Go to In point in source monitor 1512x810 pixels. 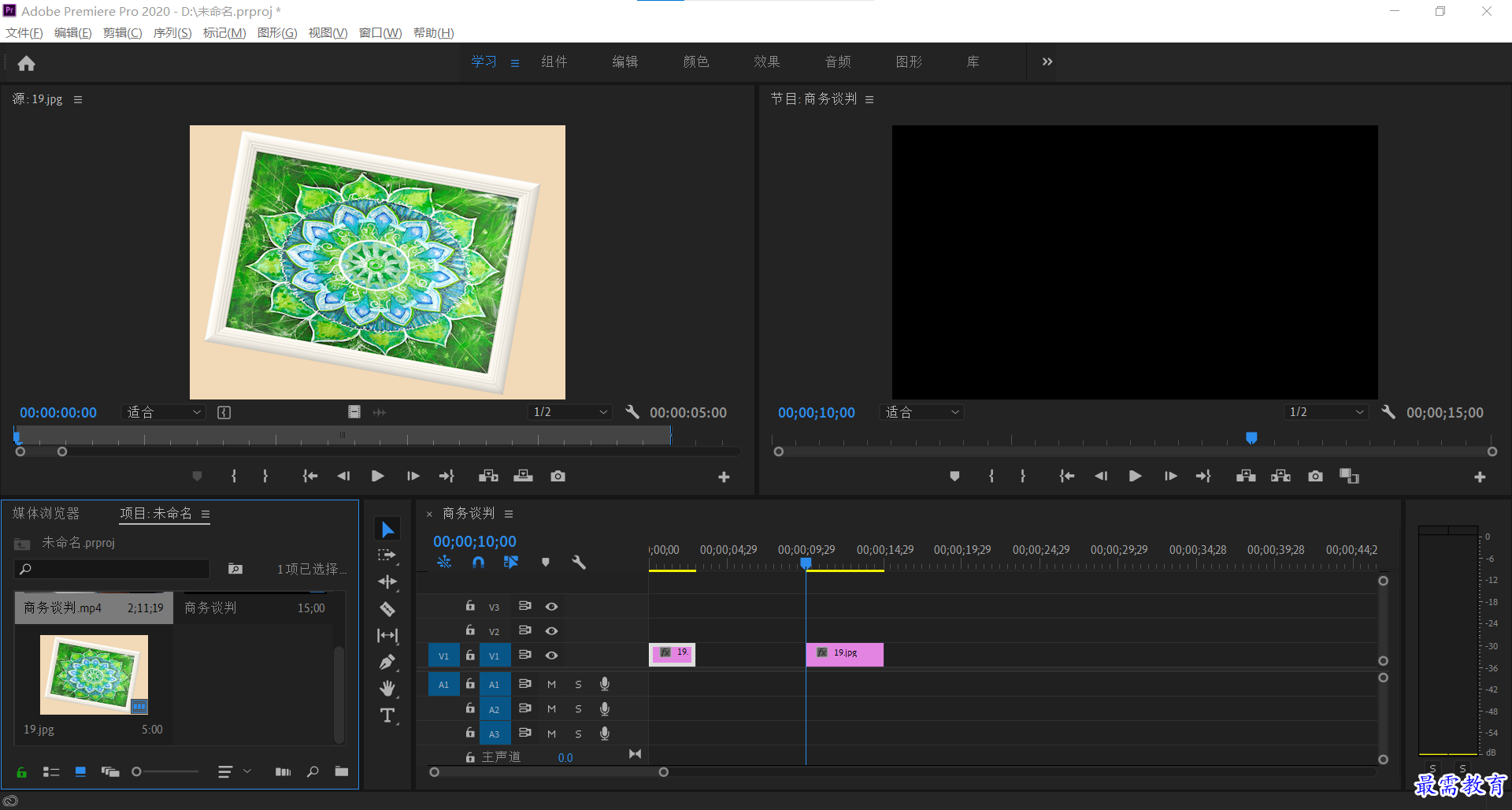click(310, 476)
